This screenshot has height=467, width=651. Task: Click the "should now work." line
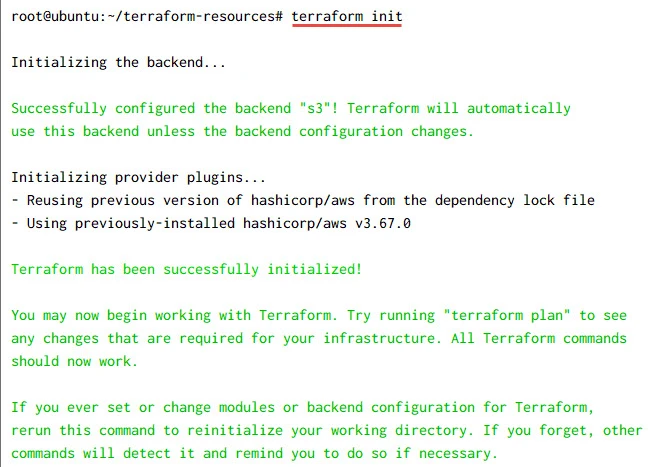(74, 361)
